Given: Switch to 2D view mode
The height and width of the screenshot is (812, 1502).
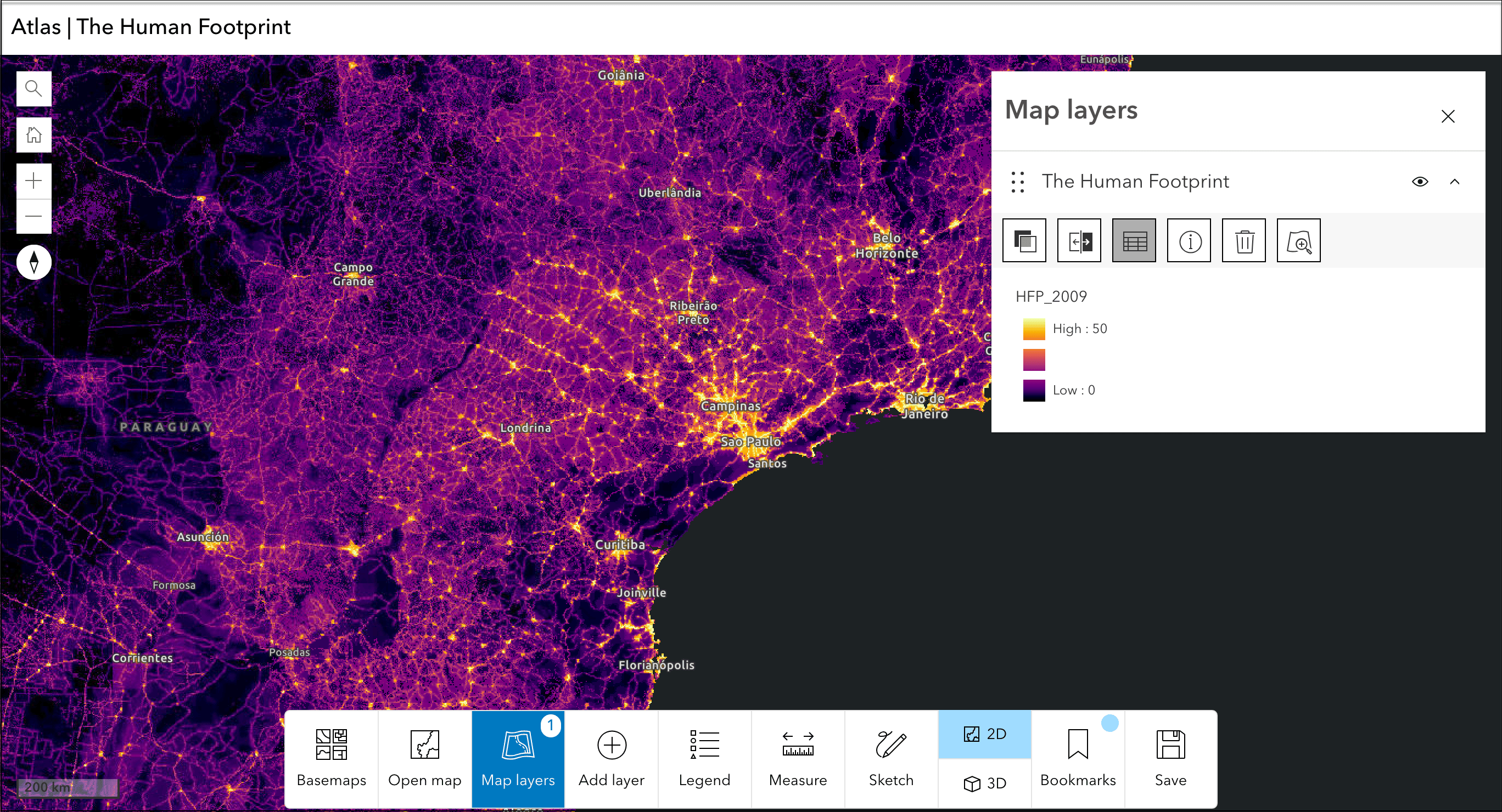Looking at the screenshot, I should coord(985,734).
